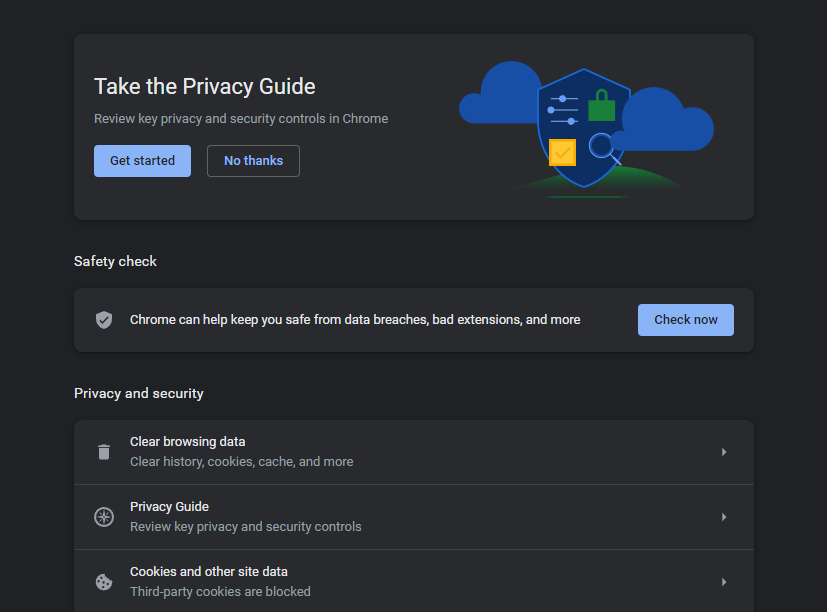Screen dimensions: 827x612
Task: Click the magnifying glass in the illustration
Action: pyautogui.click(x=603, y=148)
